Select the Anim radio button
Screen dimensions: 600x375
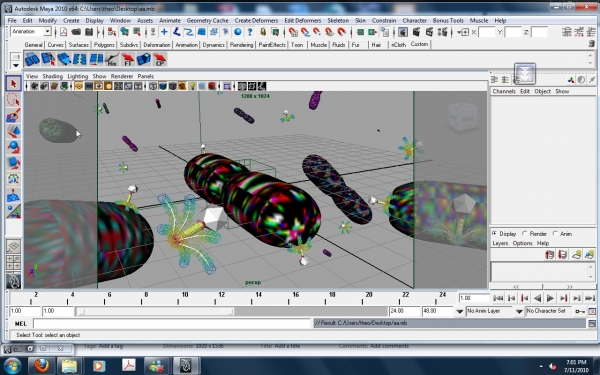click(555, 233)
